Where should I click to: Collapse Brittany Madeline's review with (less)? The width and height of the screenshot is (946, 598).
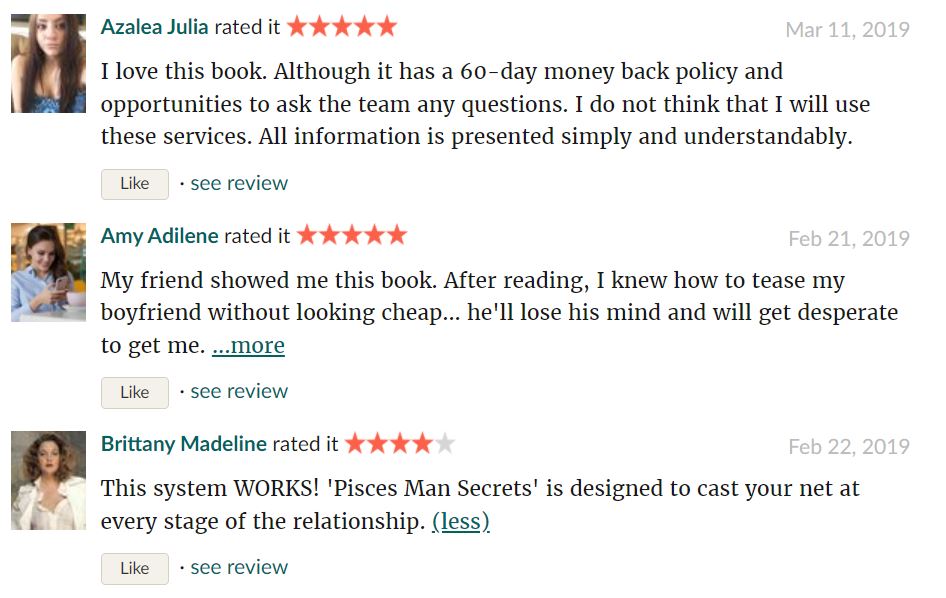click(x=460, y=522)
